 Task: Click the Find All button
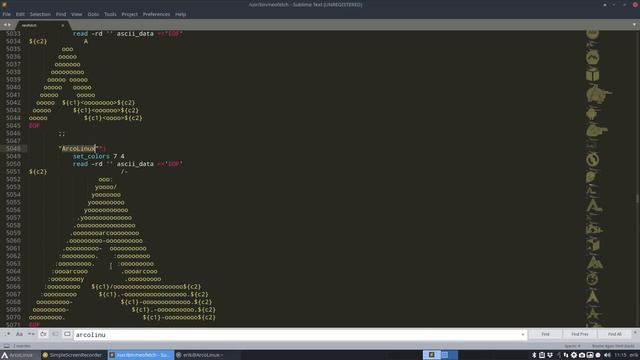[614, 334]
